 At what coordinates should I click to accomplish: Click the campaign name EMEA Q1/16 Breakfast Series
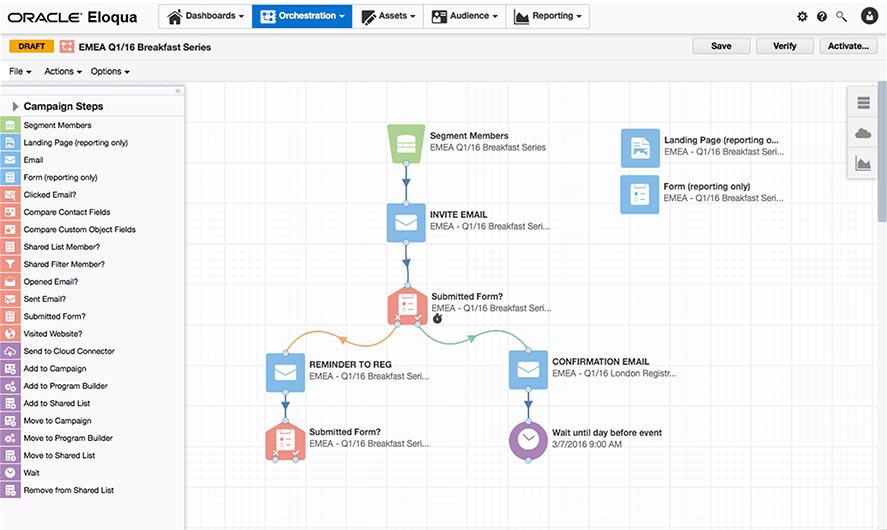(x=145, y=47)
